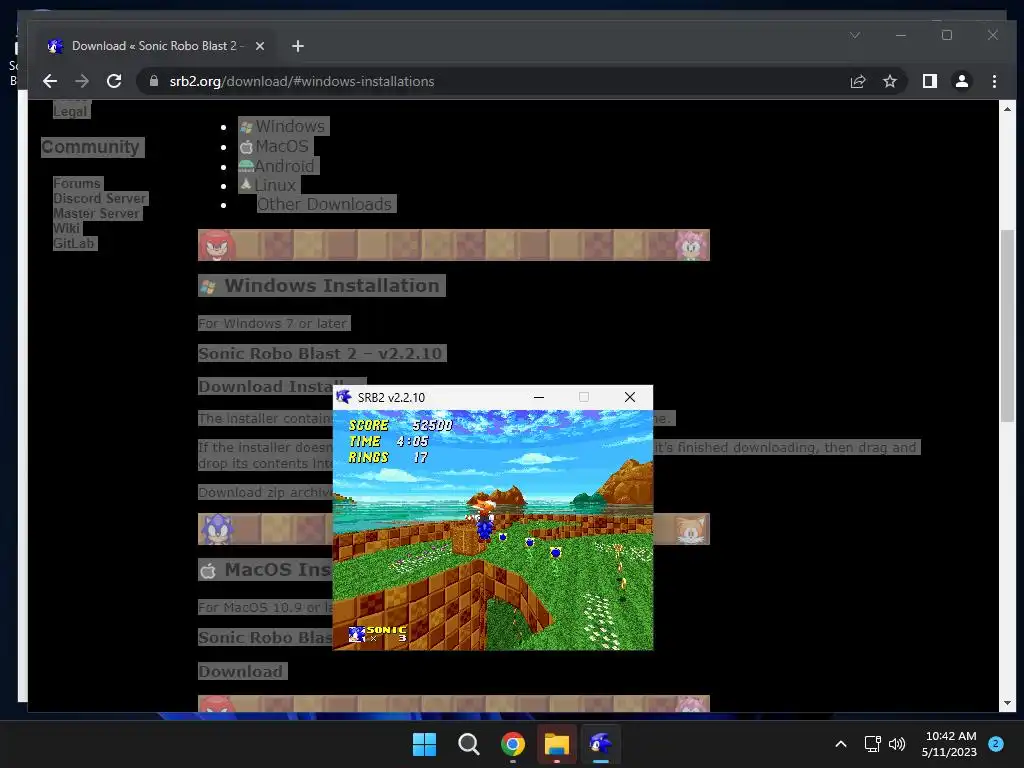1024x768 pixels.
Task: Bookmark this page with the star icon
Action: [889, 81]
